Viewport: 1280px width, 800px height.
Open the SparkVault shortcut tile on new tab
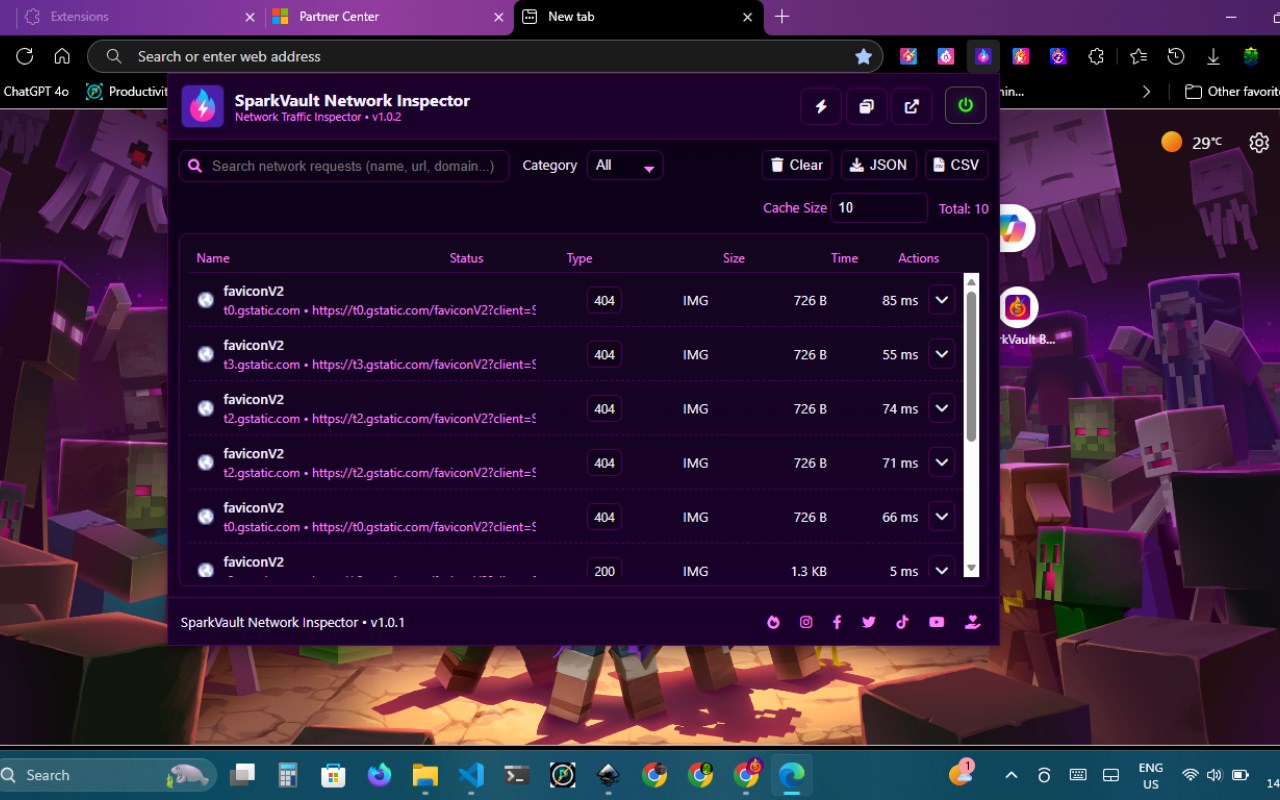(x=1017, y=309)
